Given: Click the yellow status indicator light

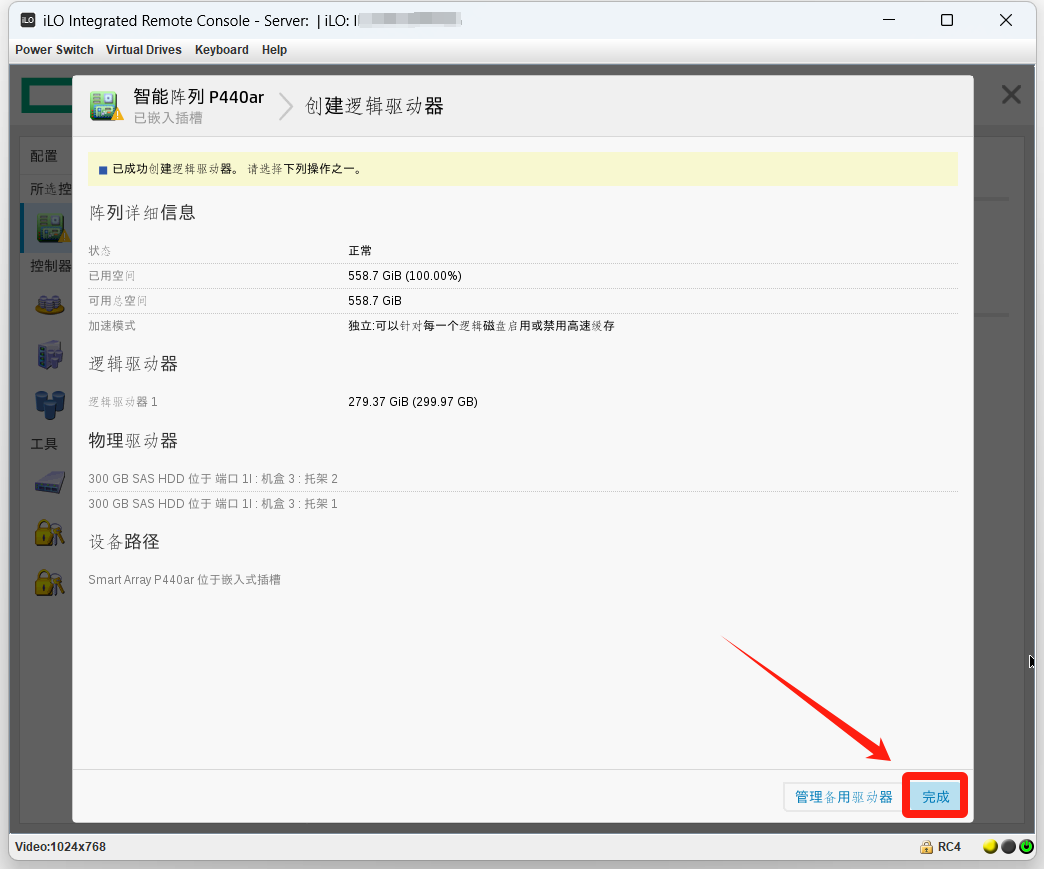Looking at the screenshot, I should click(x=990, y=847).
